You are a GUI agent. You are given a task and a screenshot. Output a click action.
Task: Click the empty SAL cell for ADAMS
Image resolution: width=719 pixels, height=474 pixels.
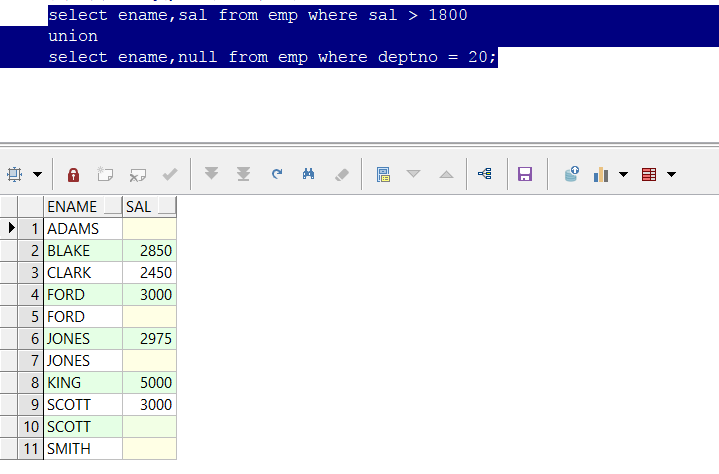tap(149, 228)
